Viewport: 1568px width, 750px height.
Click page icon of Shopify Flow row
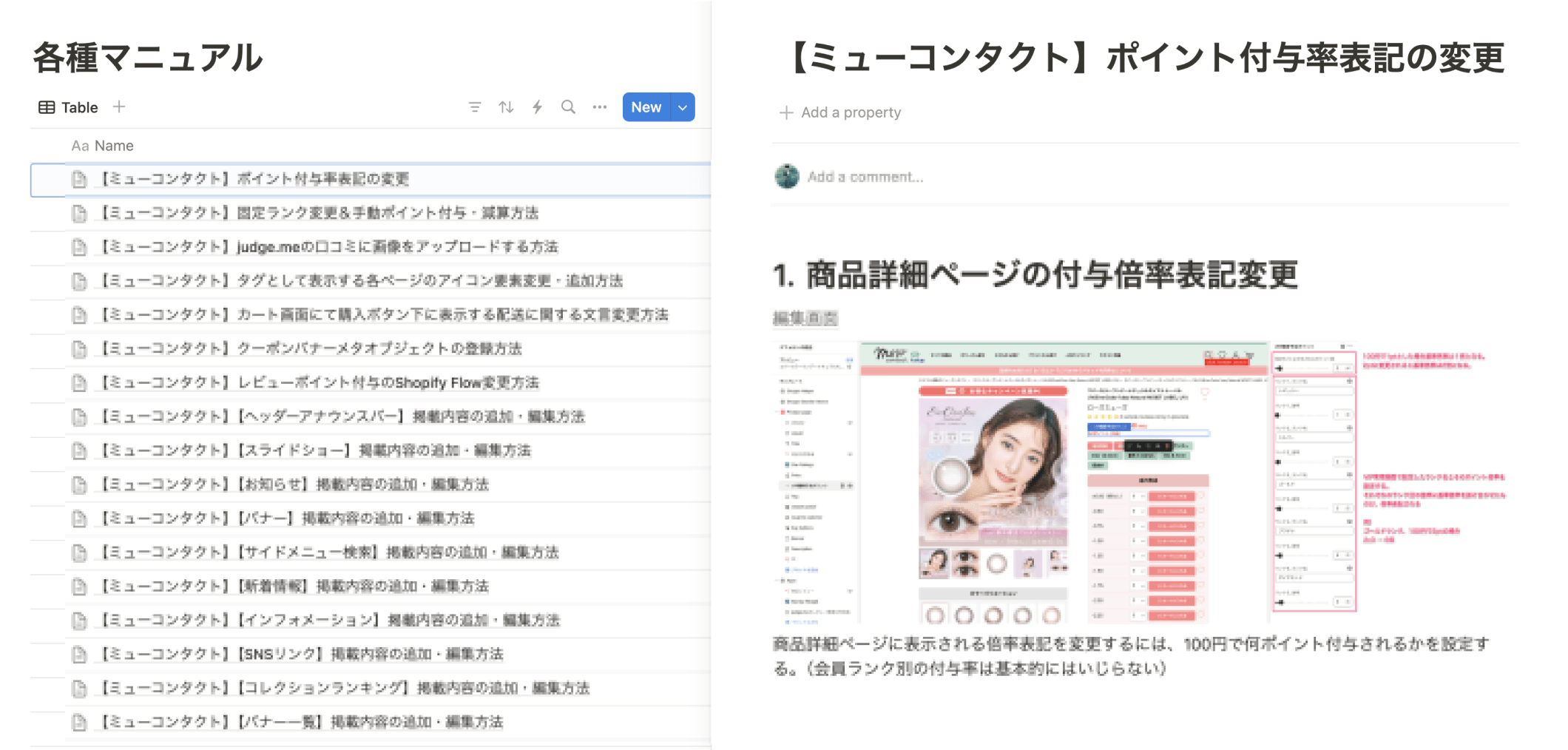tap(79, 382)
